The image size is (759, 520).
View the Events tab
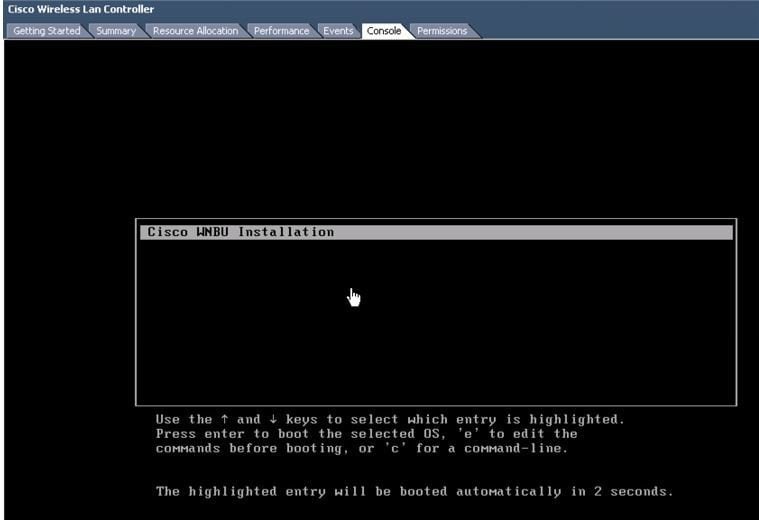(x=338, y=31)
